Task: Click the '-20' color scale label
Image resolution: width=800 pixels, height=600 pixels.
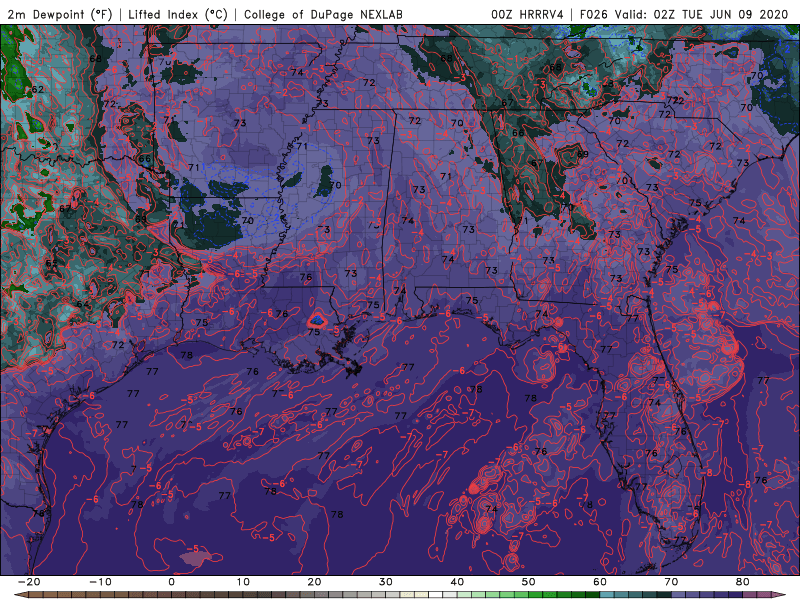Action: (x=29, y=582)
